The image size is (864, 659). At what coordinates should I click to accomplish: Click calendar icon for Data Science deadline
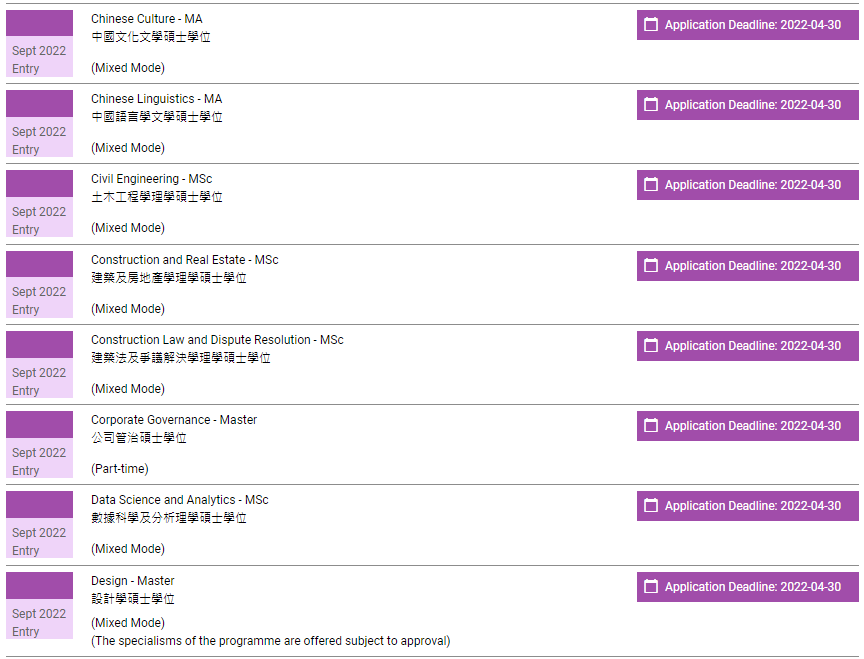tap(651, 506)
